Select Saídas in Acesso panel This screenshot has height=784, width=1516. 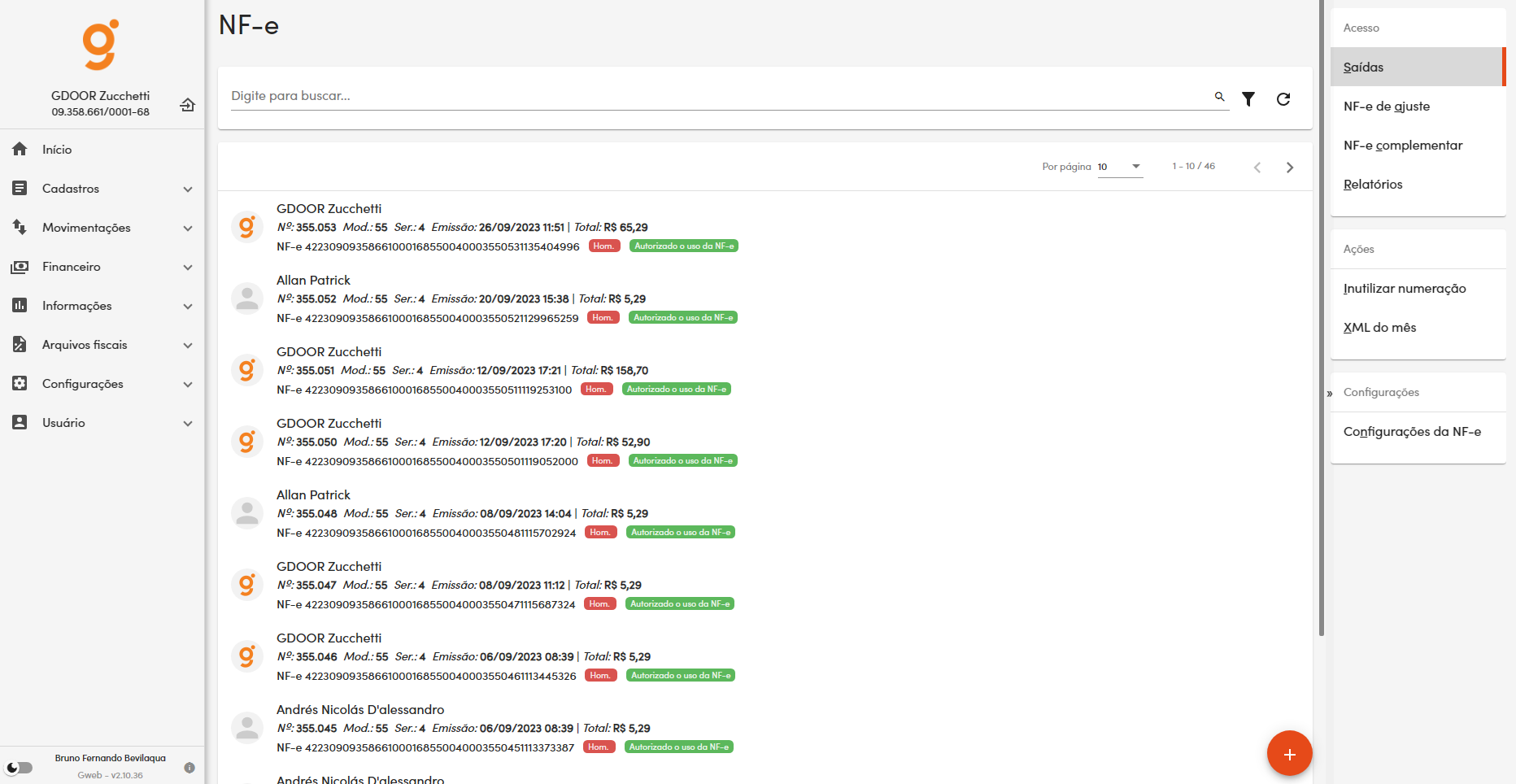point(1418,67)
